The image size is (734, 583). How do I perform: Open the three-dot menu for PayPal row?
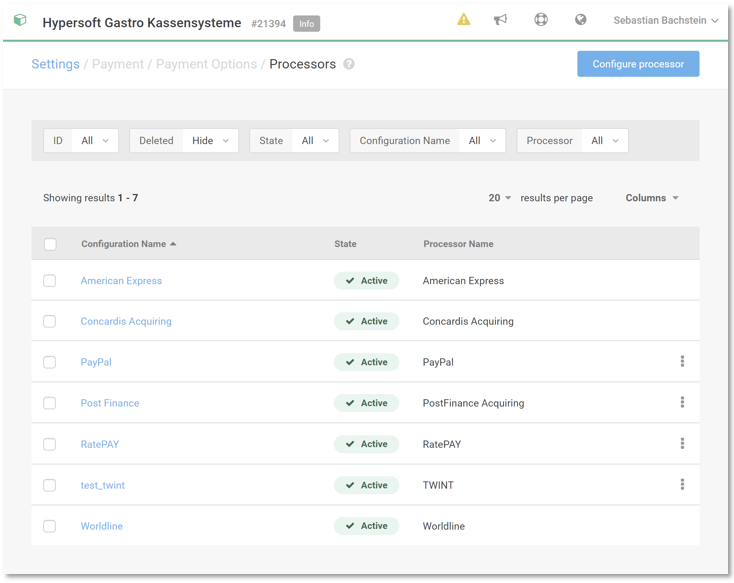pyautogui.click(x=682, y=362)
